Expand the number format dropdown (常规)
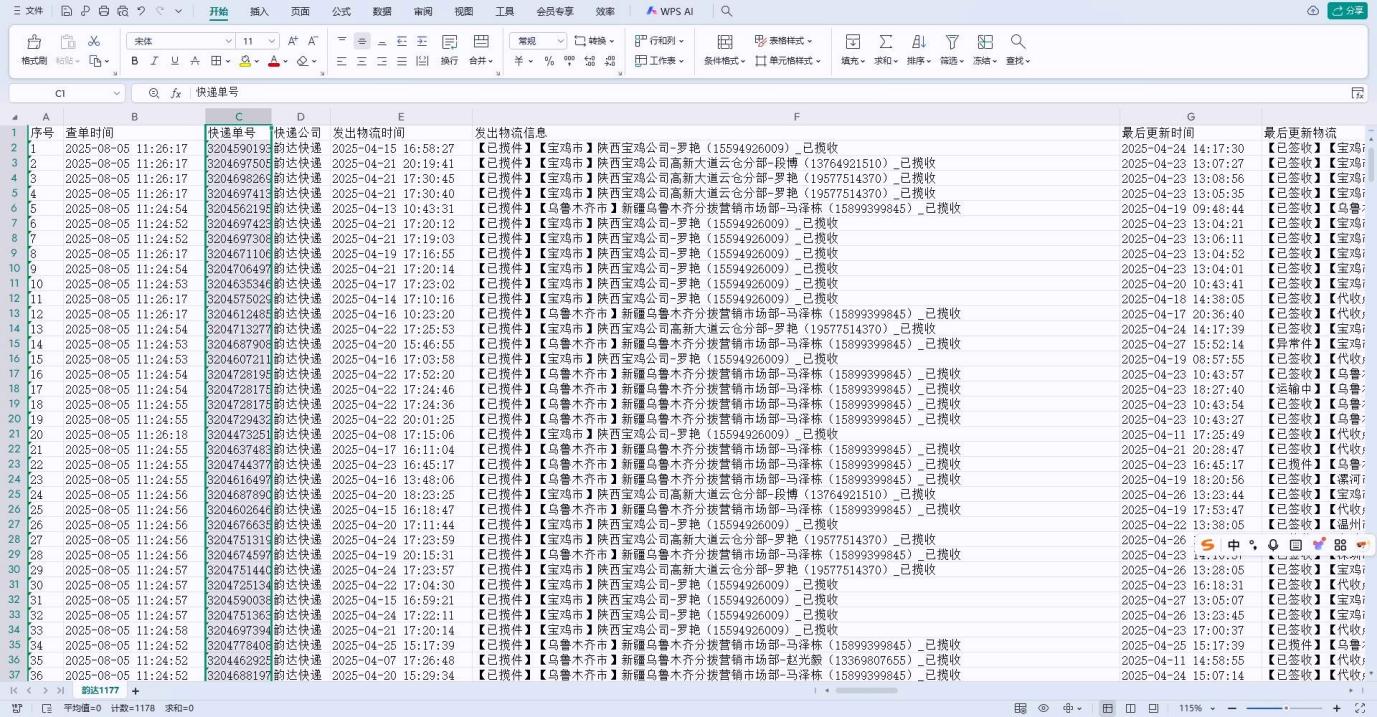This screenshot has width=1377, height=717. 536,41
